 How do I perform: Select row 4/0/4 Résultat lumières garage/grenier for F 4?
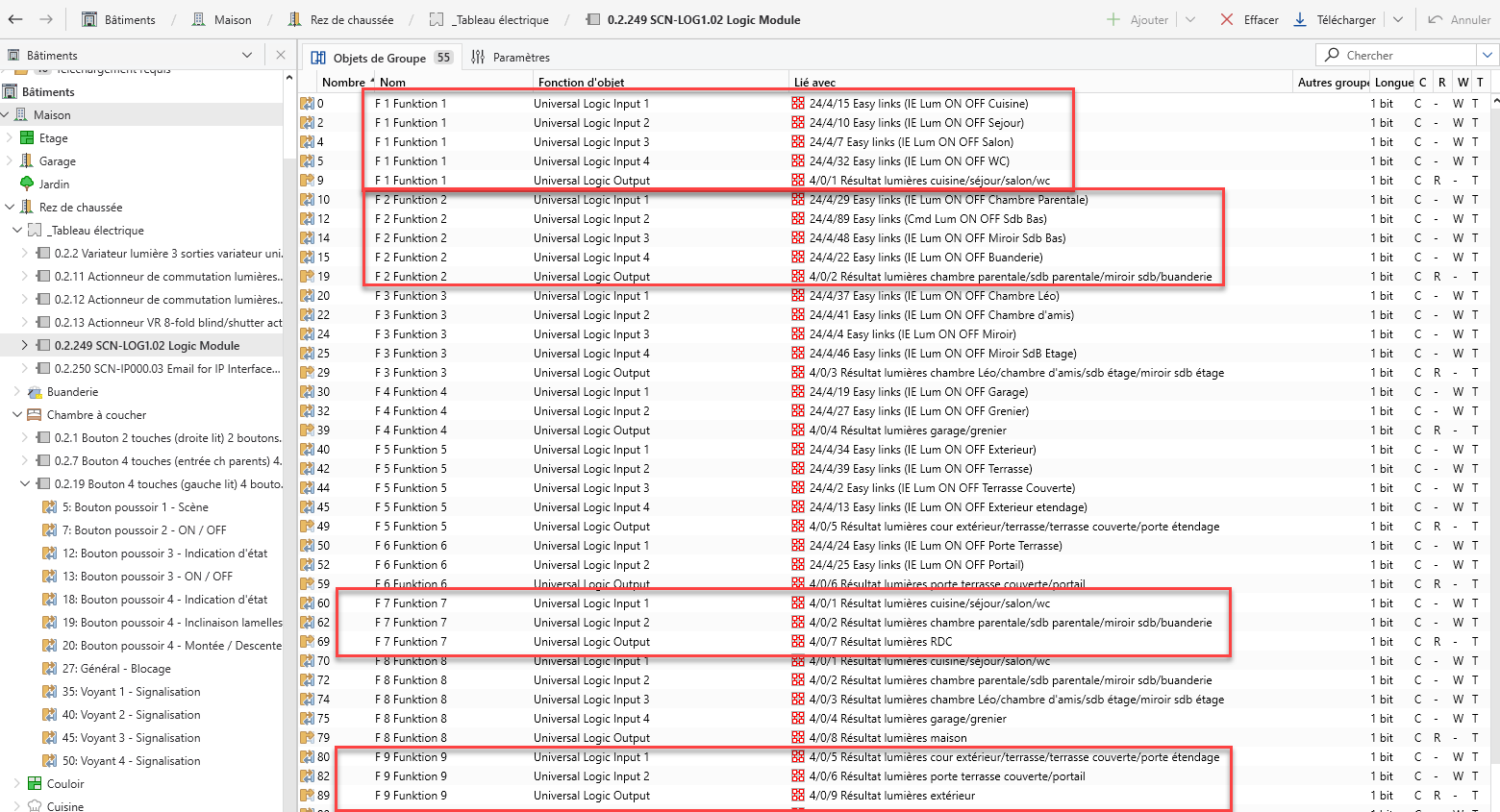[x=894, y=431]
